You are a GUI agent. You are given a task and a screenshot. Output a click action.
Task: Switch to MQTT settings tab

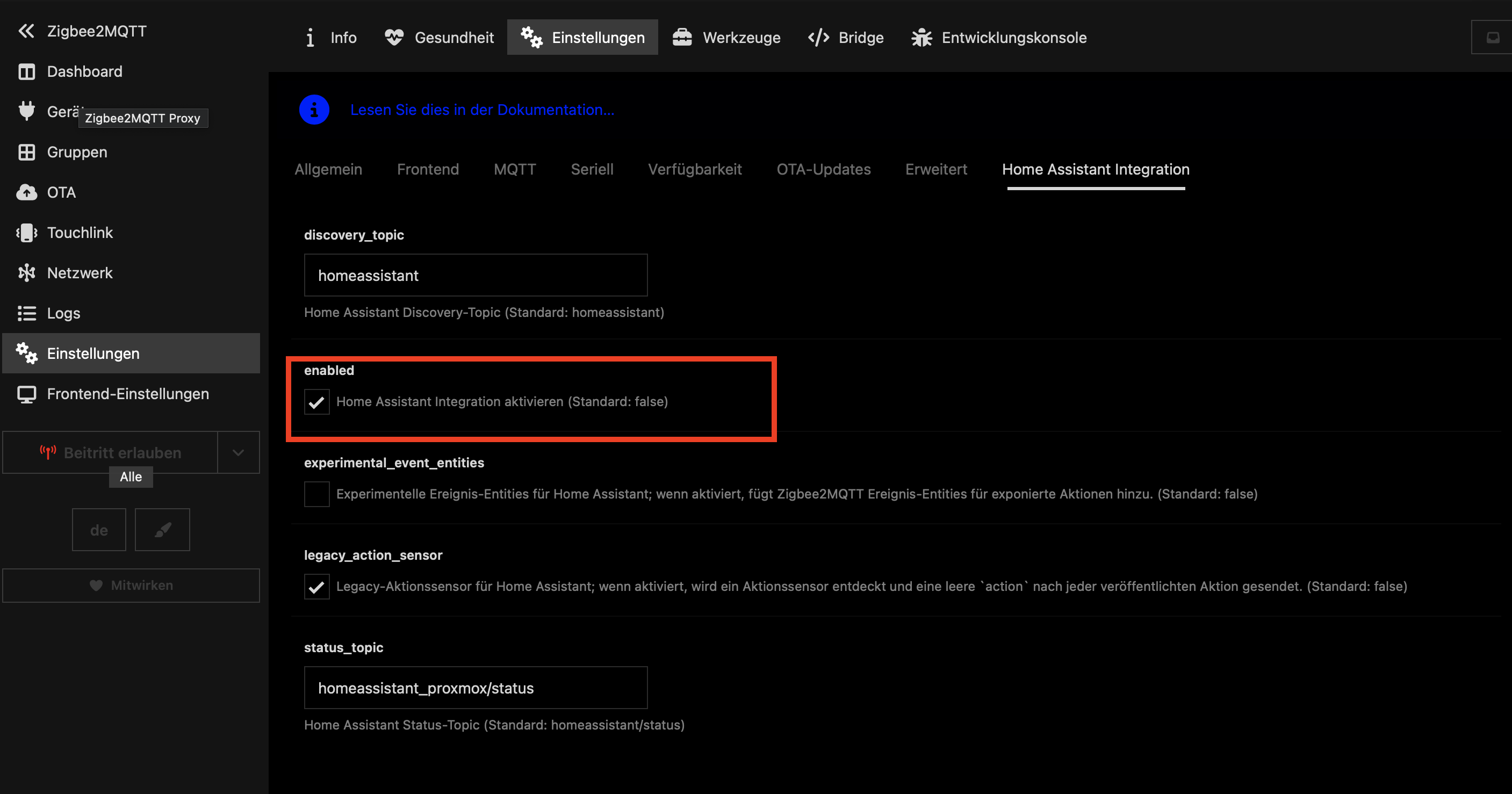click(514, 170)
